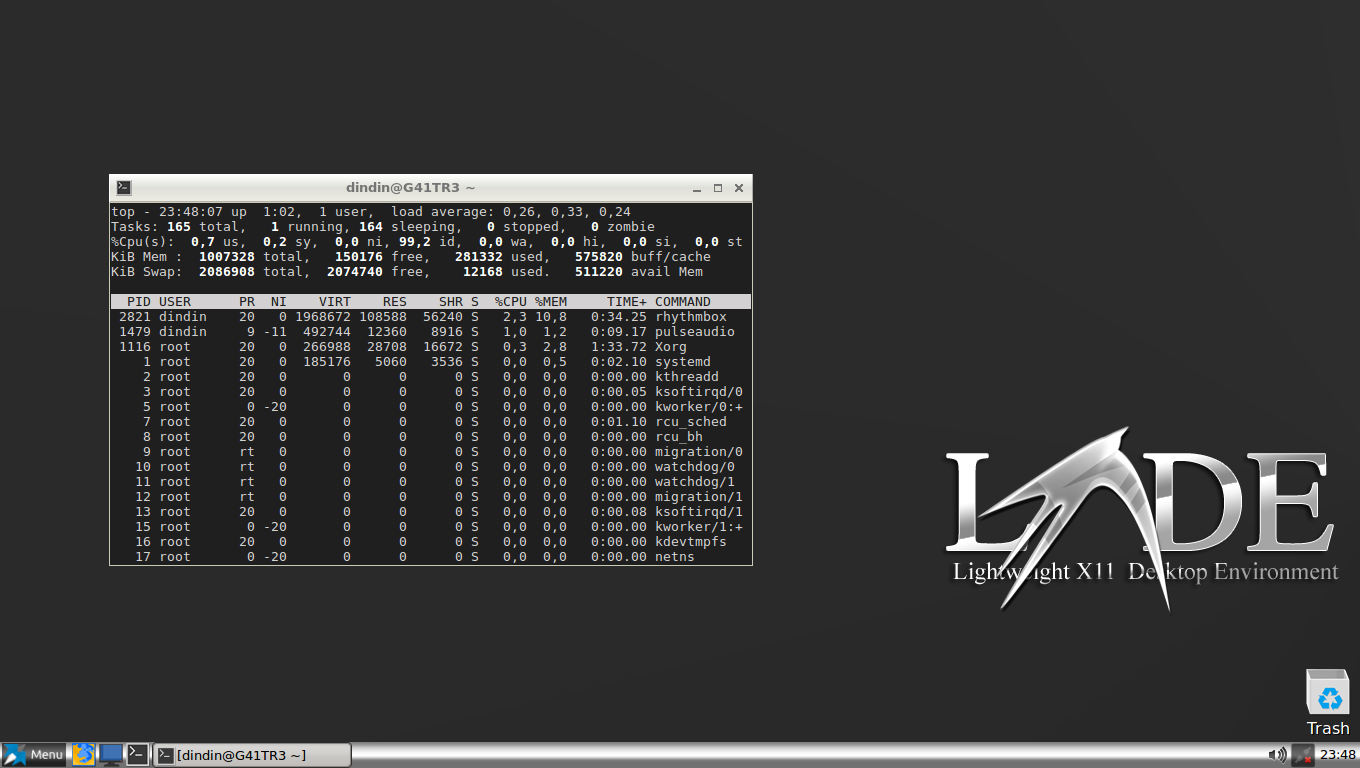Maximize the dindin@G41TR3 terminal window

tap(717, 188)
